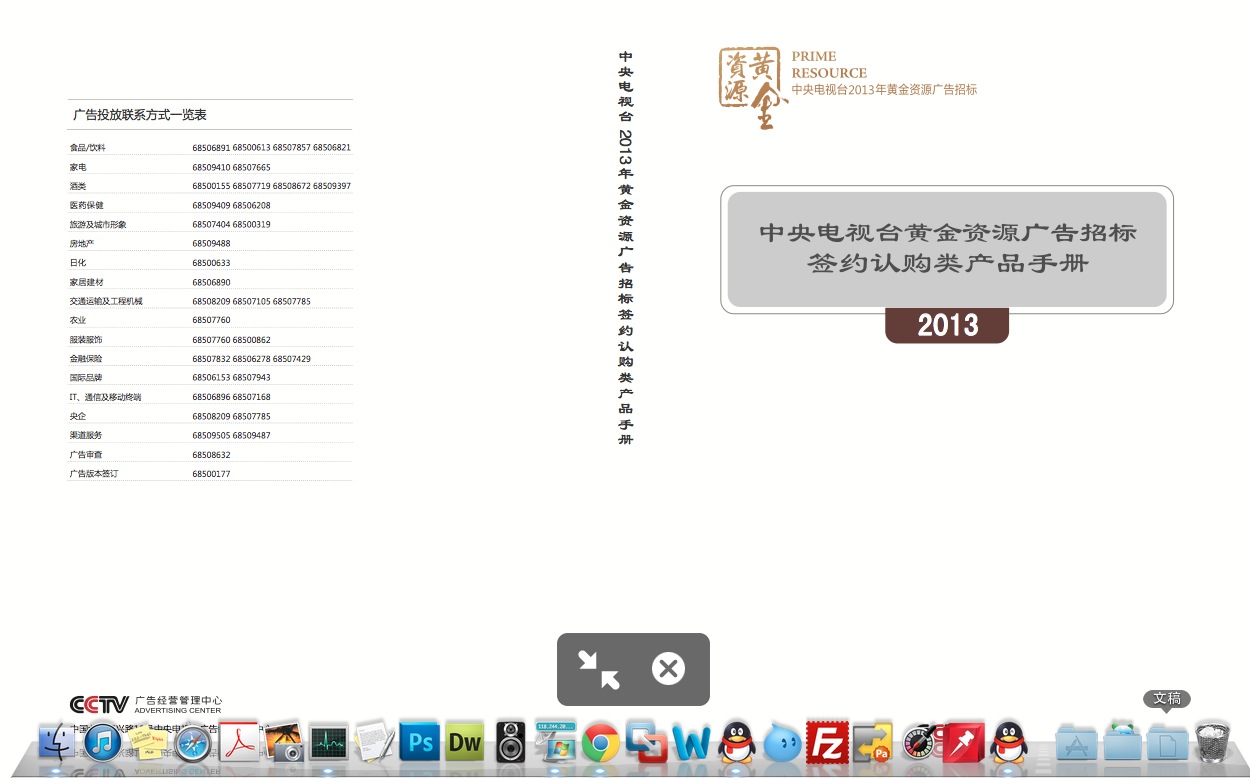Click the title 中央电视台黄金资源广告招标
Screen dimensions: 1250x778
[948, 233]
